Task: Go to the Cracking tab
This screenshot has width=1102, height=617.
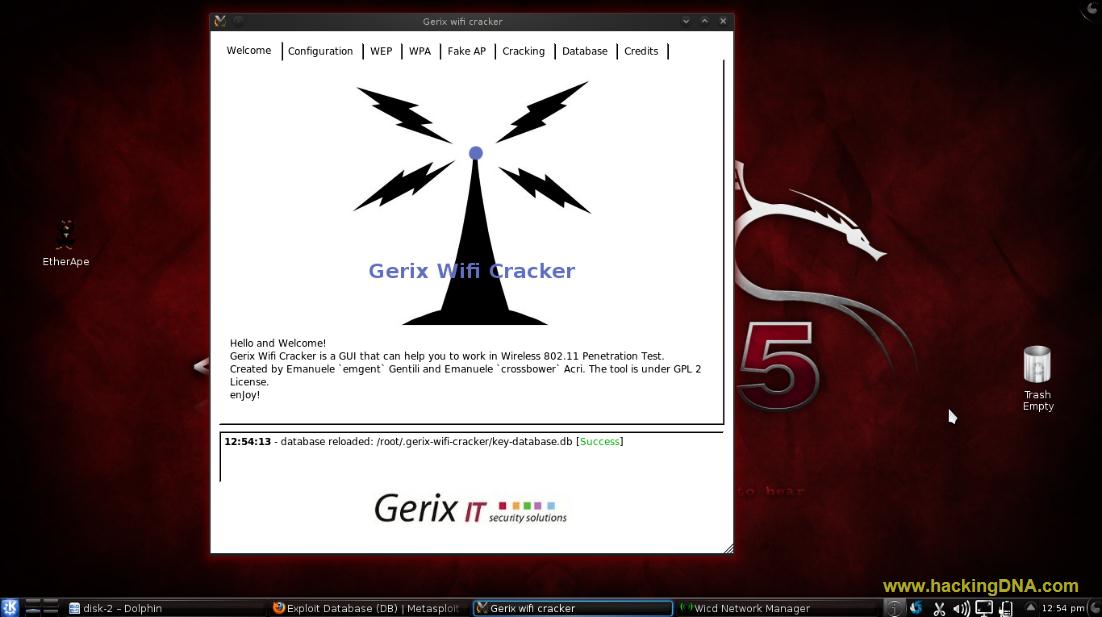Action: 524,51
